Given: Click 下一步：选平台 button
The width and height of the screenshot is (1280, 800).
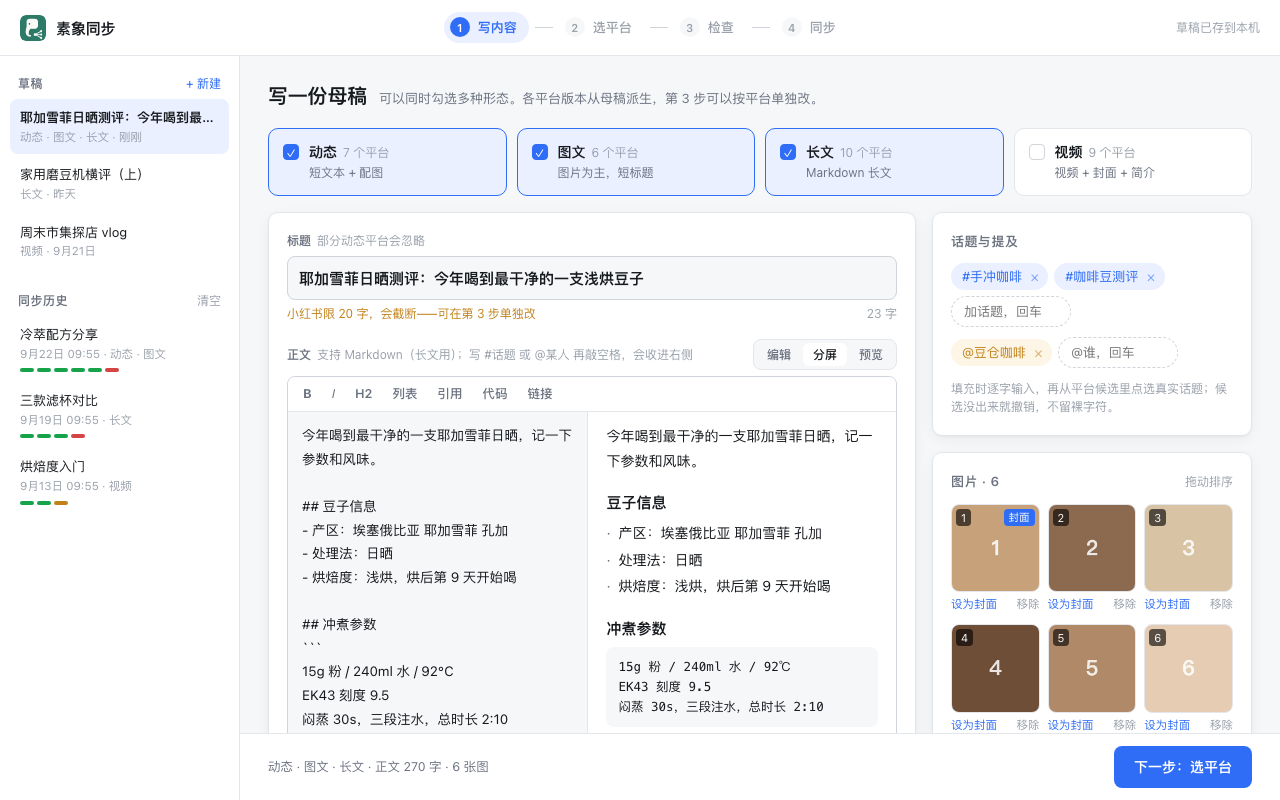Looking at the screenshot, I should click(1183, 767).
